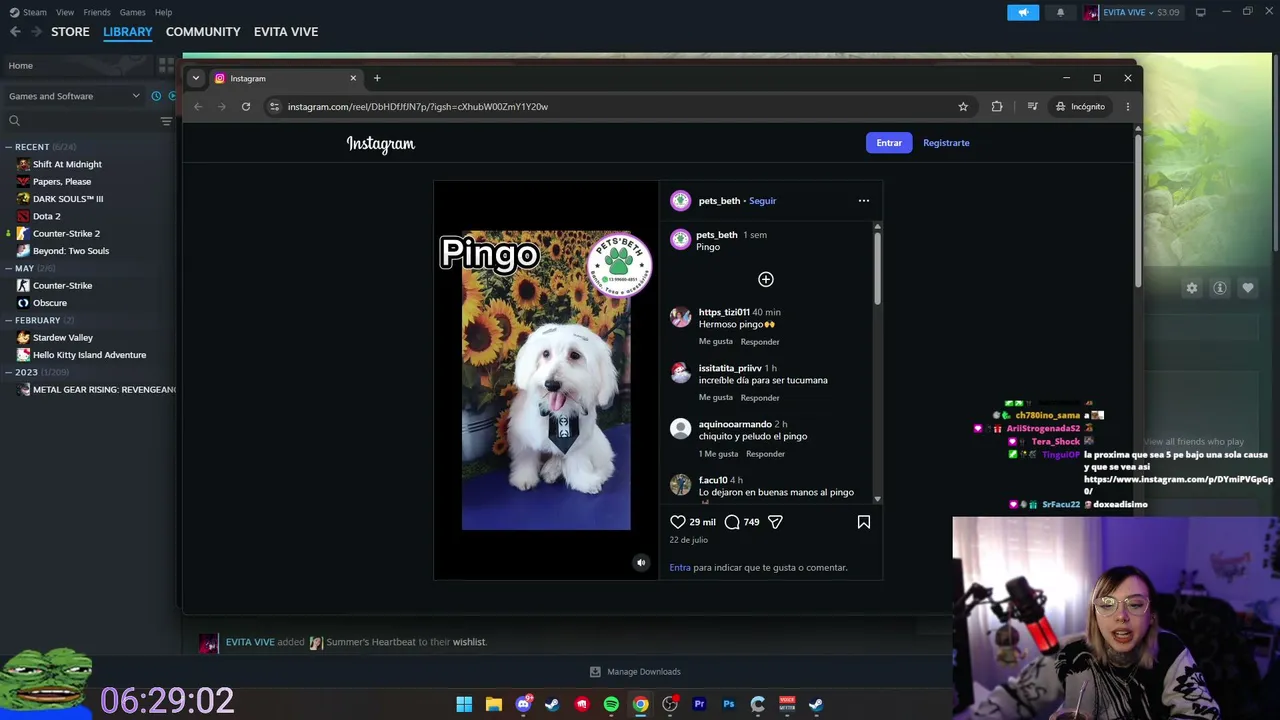Screen dimensions: 1280x720
Task: Switch to the COMMUNITY tab
Action: (203, 32)
